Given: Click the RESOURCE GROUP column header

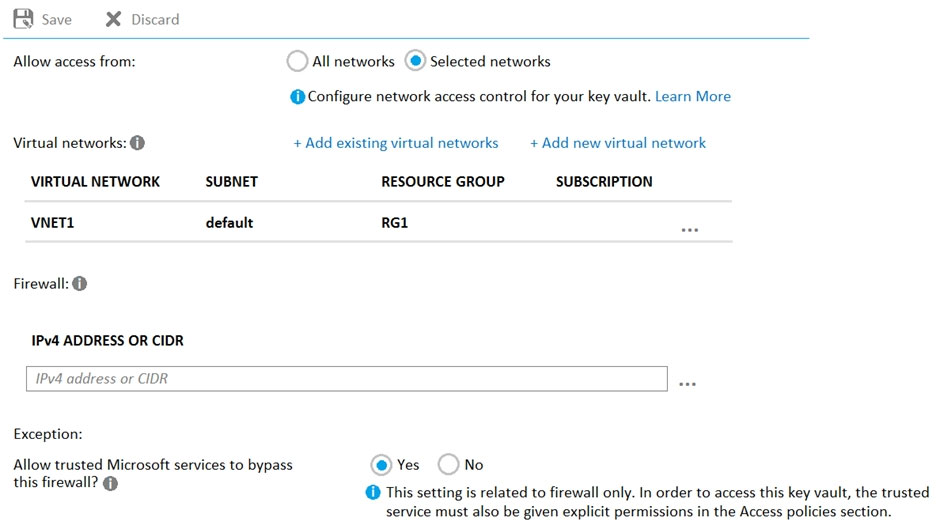Looking at the screenshot, I should tap(443, 182).
